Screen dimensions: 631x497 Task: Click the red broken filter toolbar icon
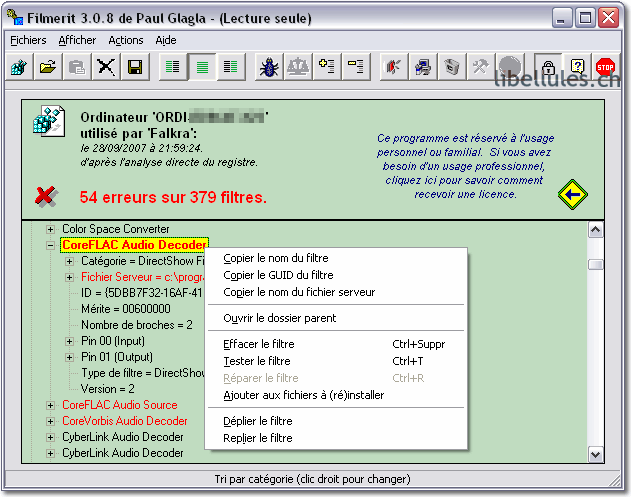pyautogui.click(x=394, y=67)
